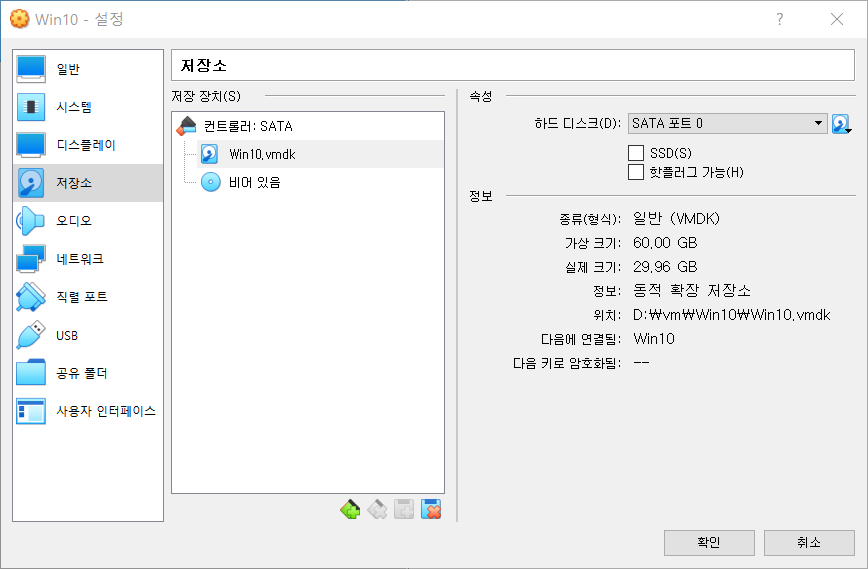This screenshot has height=569, width=868.
Task: Switch to 일반 settings category
Action: (x=88, y=69)
